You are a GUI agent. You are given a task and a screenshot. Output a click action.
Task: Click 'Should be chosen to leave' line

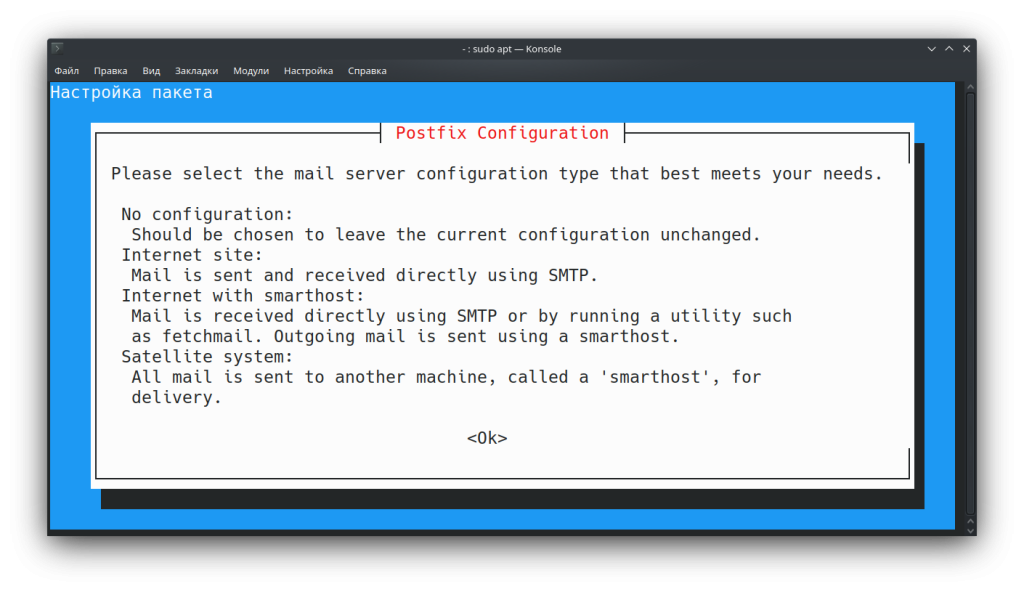click(x=446, y=235)
